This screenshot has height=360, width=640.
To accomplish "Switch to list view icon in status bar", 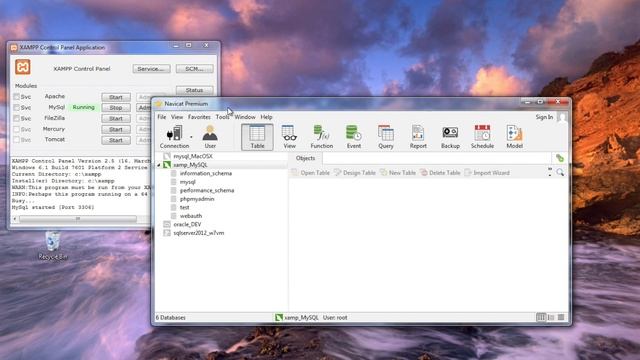I will pos(541,317).
